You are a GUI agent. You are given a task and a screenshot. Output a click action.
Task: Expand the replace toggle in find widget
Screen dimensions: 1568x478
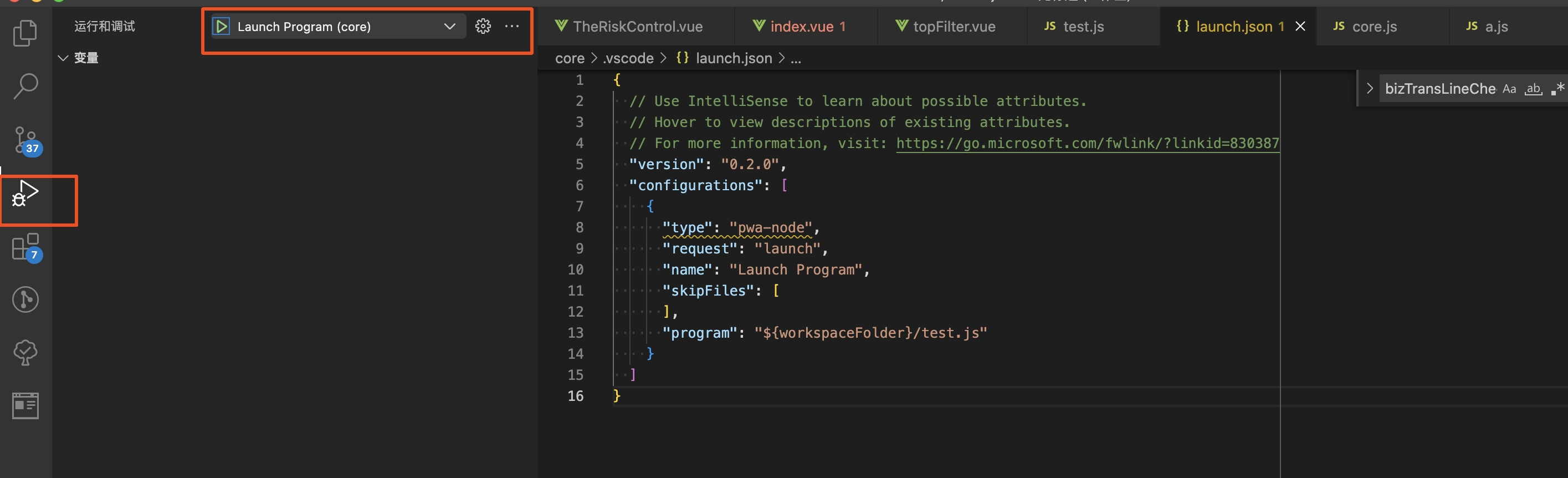click(1370, 88)
